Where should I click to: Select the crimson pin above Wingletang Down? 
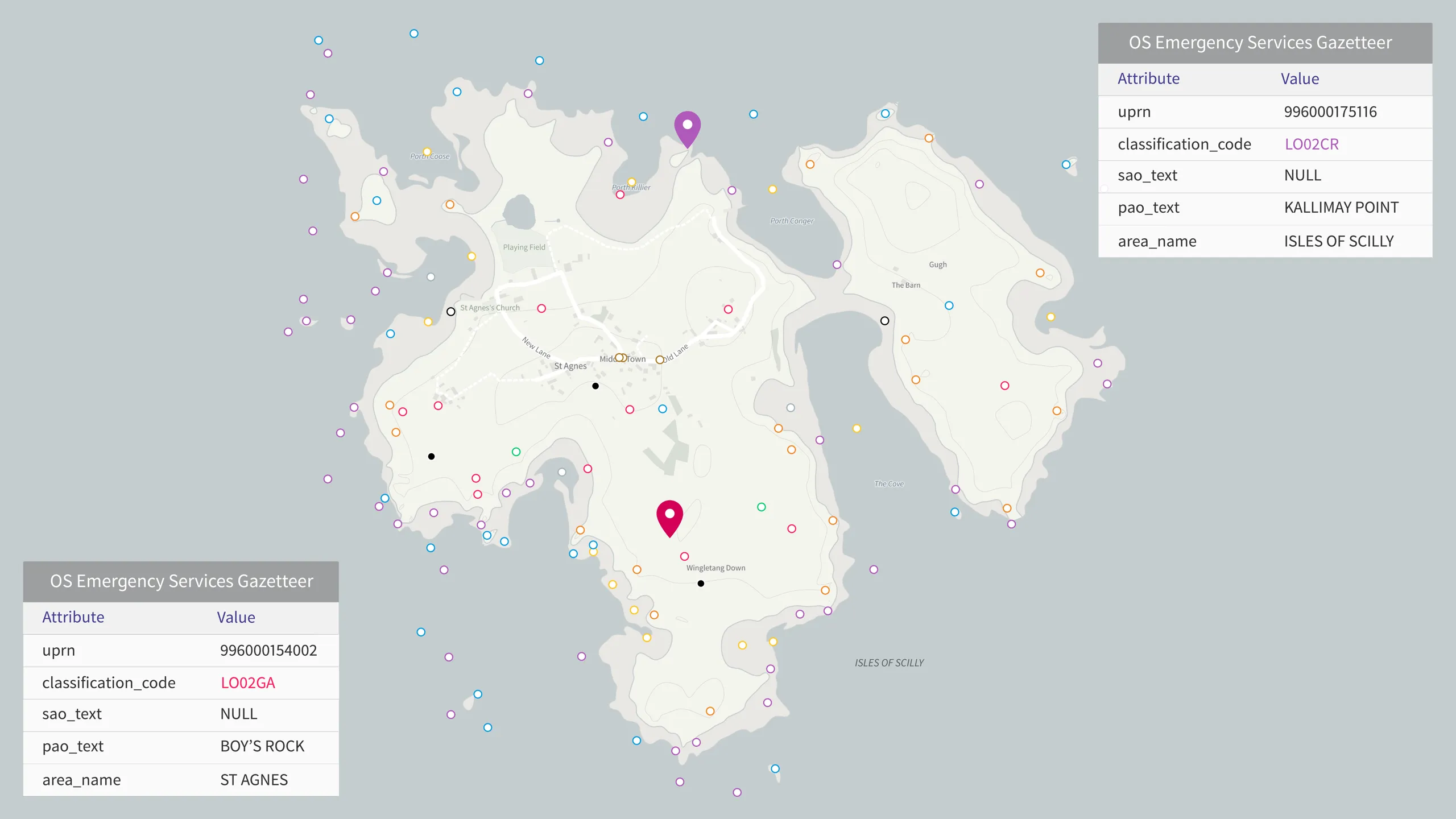pyautogui.click(x=670, y=515)
